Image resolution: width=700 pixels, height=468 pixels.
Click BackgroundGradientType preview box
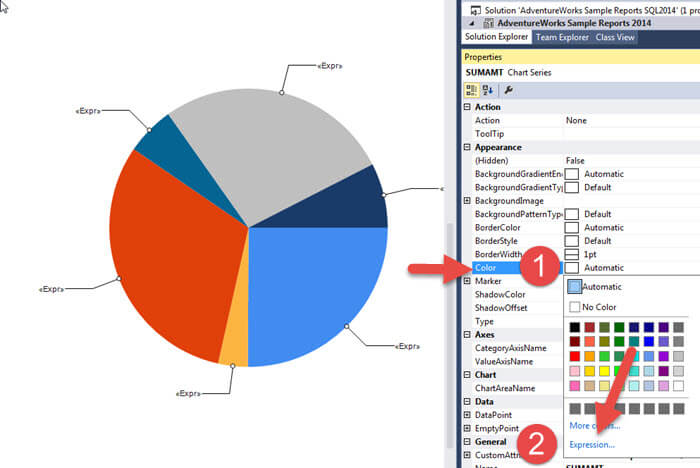(572, 188)
